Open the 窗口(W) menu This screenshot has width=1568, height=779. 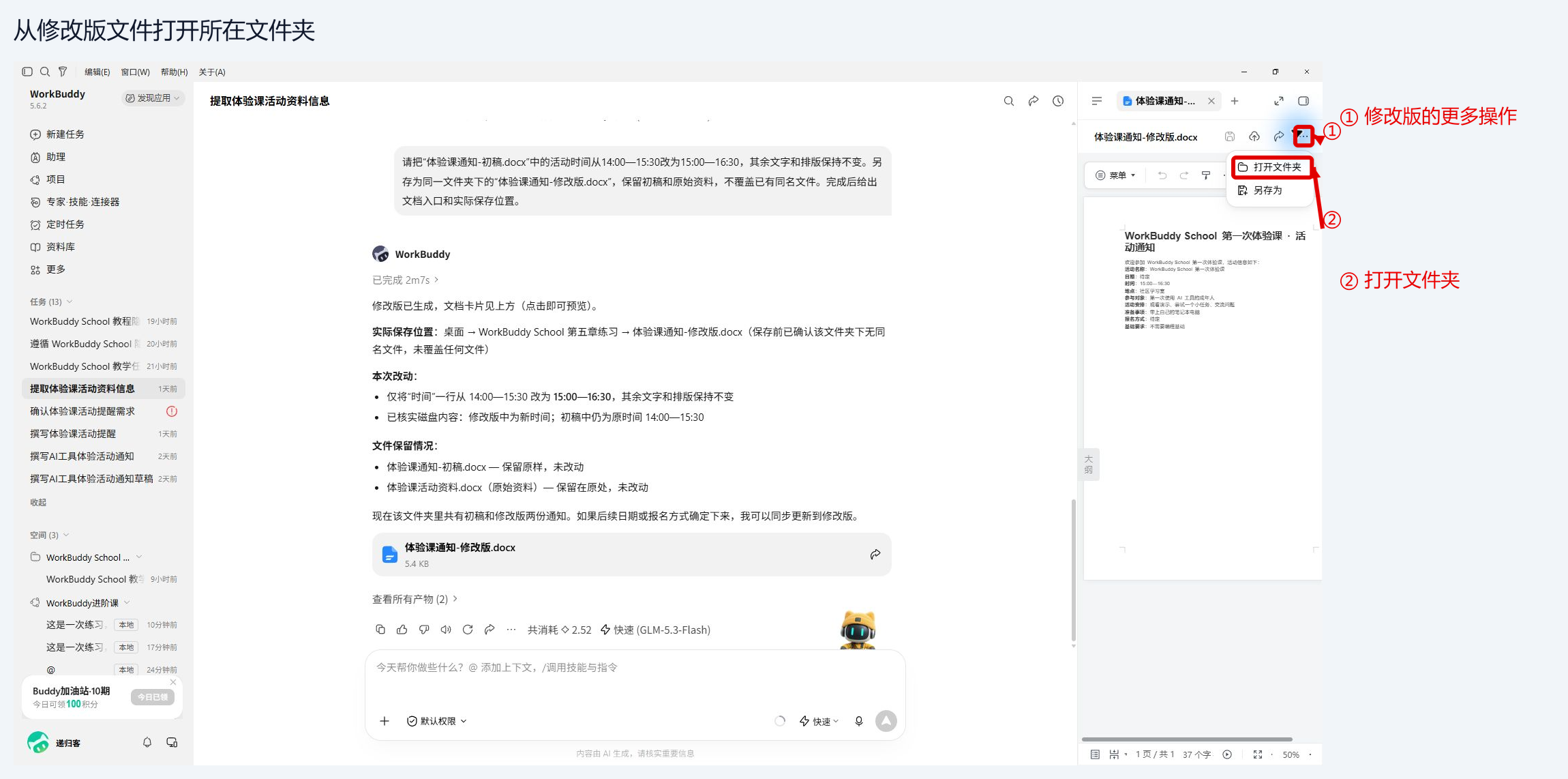tap(135, 72)
